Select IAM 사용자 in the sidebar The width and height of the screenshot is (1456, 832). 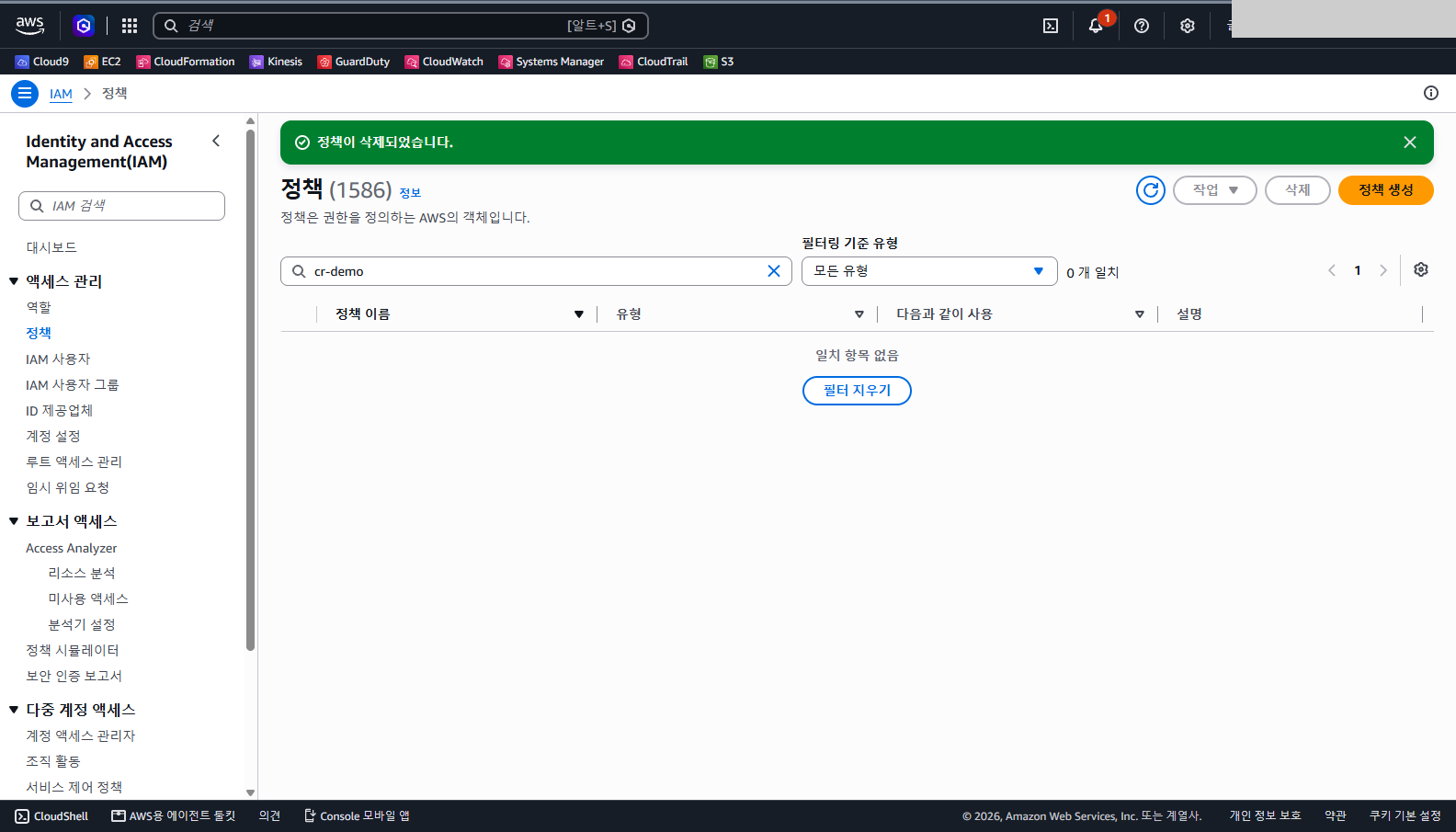tap(58, 359)
